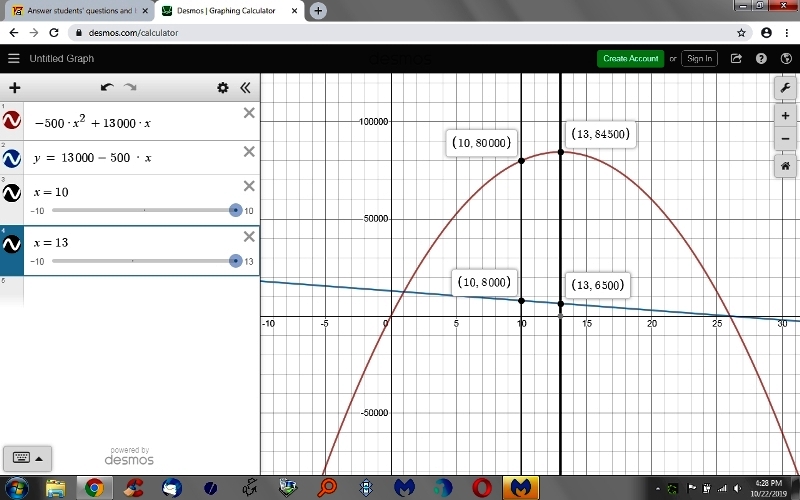The image size is (800, 500).
Task: Open a new browser tab
Action: point(318,11)
